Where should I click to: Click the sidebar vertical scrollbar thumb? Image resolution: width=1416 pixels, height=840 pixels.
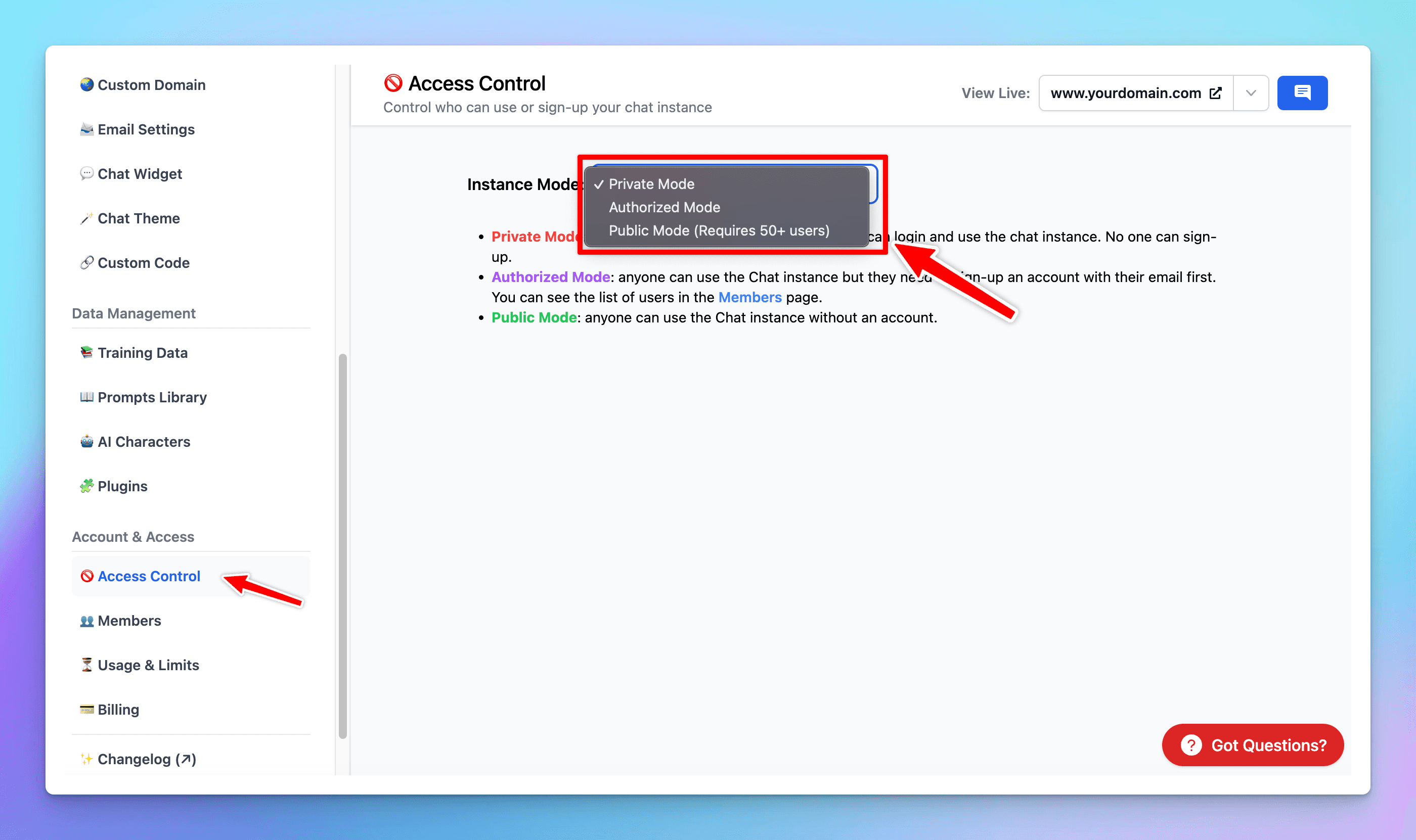(x=343, y=546)
